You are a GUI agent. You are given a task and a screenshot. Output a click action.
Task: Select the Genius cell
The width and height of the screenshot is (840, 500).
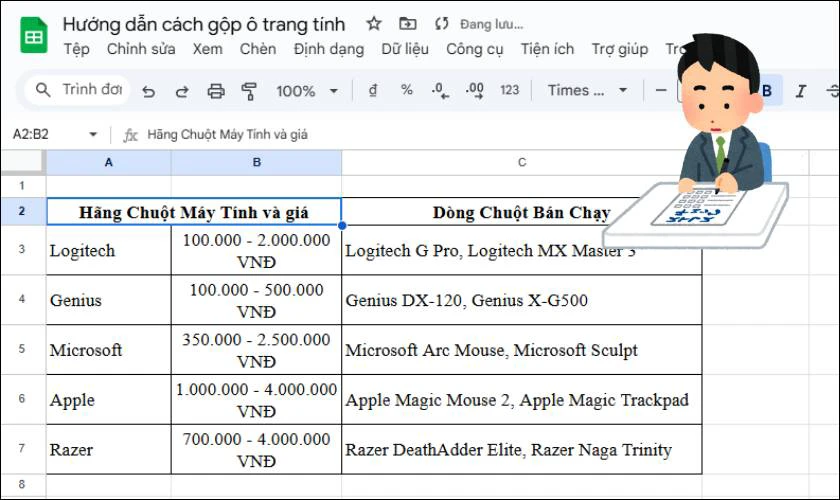[109, 300]
